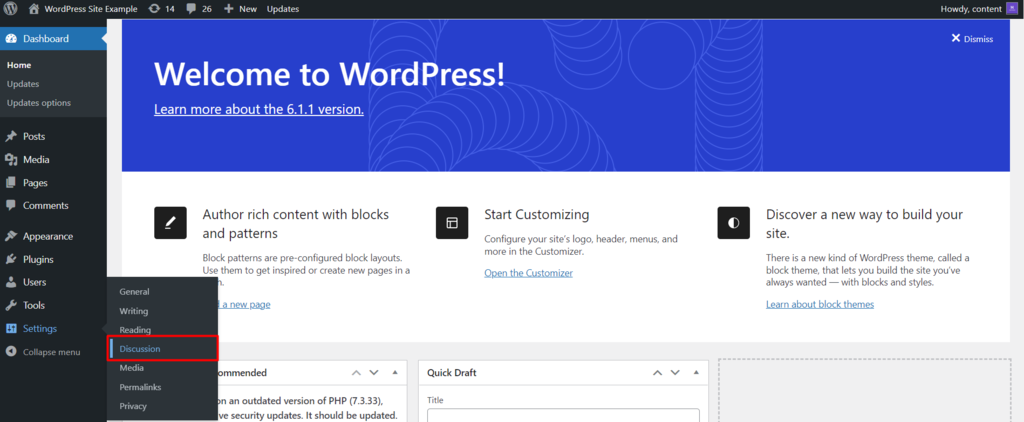Click New in the top admin bar
Image resolution: width=1024 pixels, height=422 pixels.
tap(240, 9)
